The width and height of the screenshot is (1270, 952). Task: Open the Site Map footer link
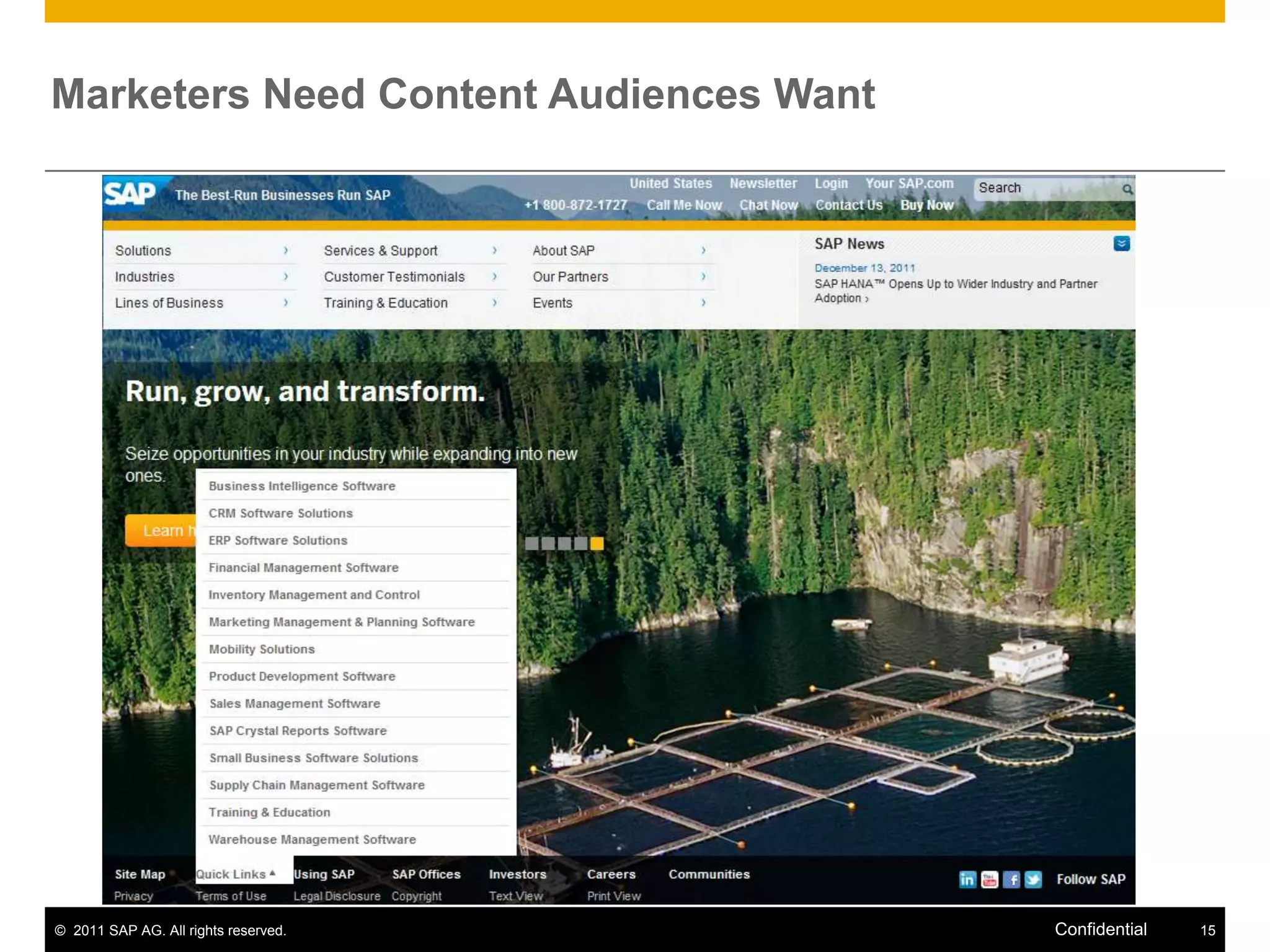(x=140, y=875)
